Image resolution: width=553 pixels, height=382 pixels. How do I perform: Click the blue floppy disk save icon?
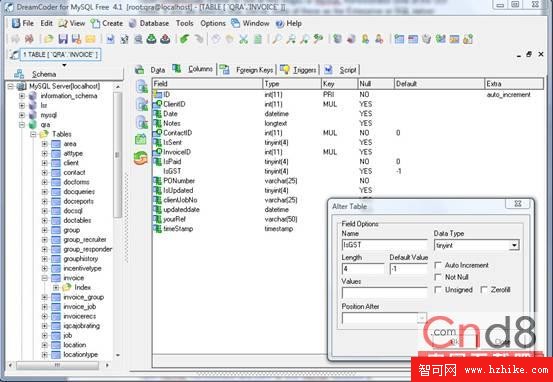(x=63, y=39)
